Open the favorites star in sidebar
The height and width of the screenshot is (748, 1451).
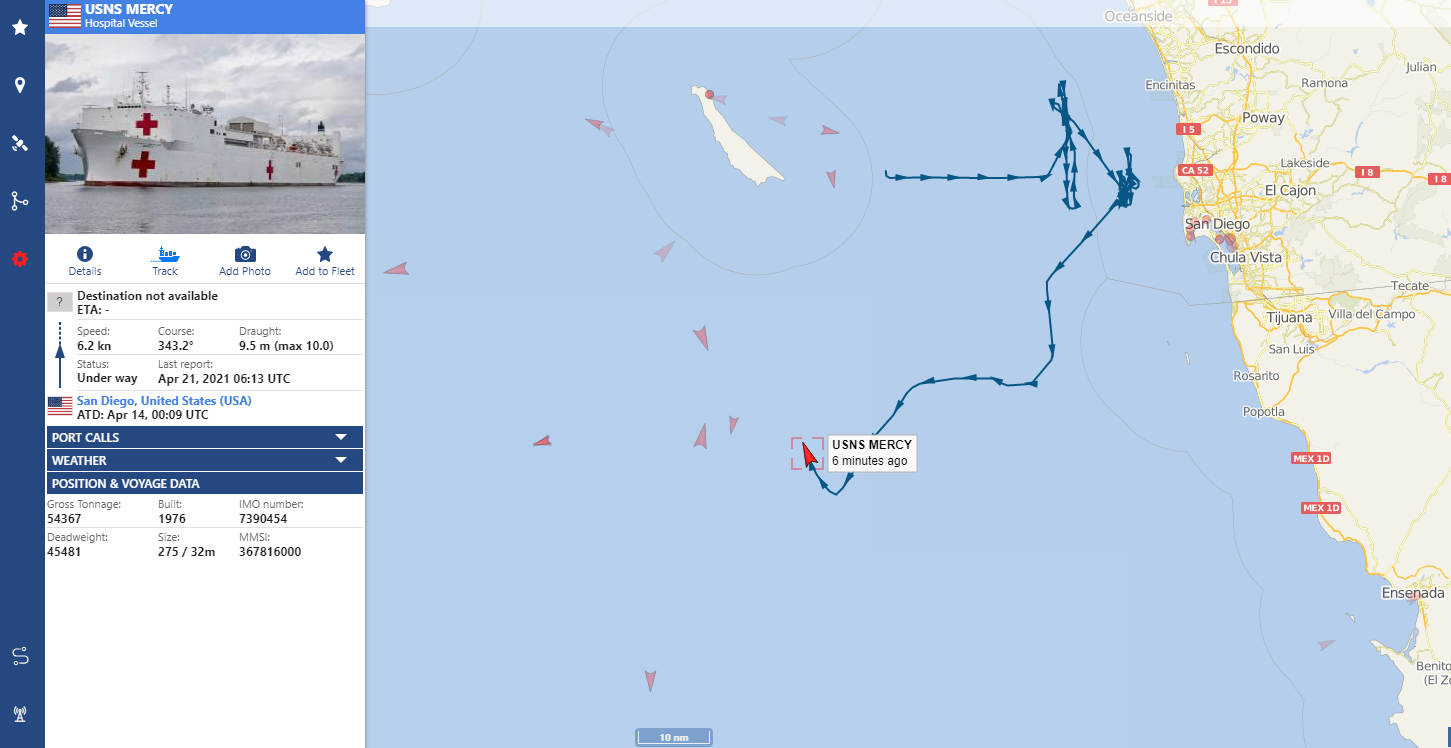(x=20, y=27)
